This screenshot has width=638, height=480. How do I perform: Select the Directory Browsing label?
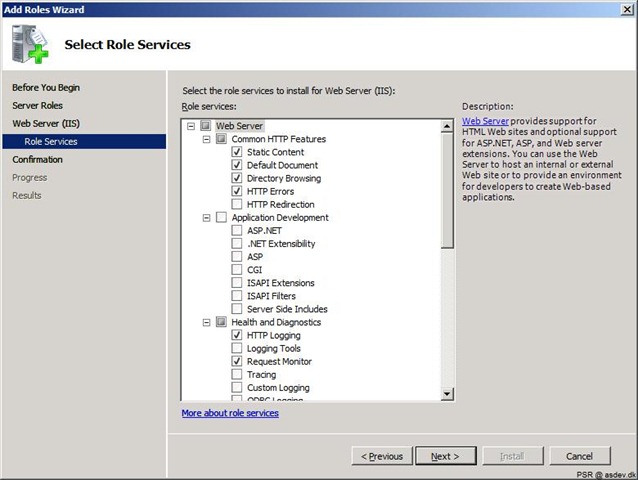point(284,178)
